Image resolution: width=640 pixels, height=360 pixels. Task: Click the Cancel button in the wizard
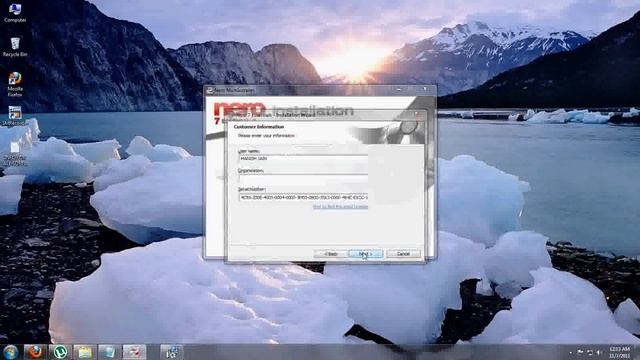[403, 254]
